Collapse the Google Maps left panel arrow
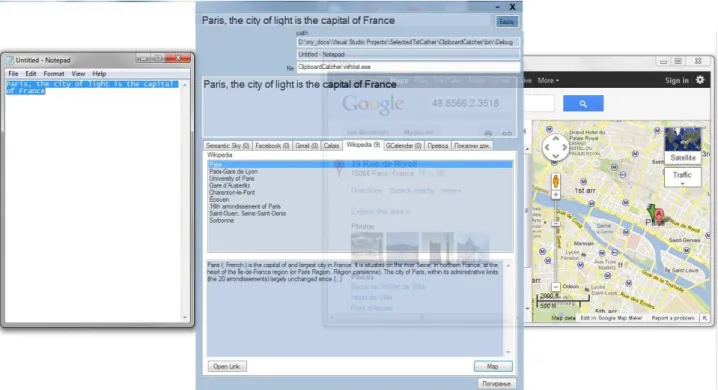Viewport: 718px width, 390px height. point(525,131)
